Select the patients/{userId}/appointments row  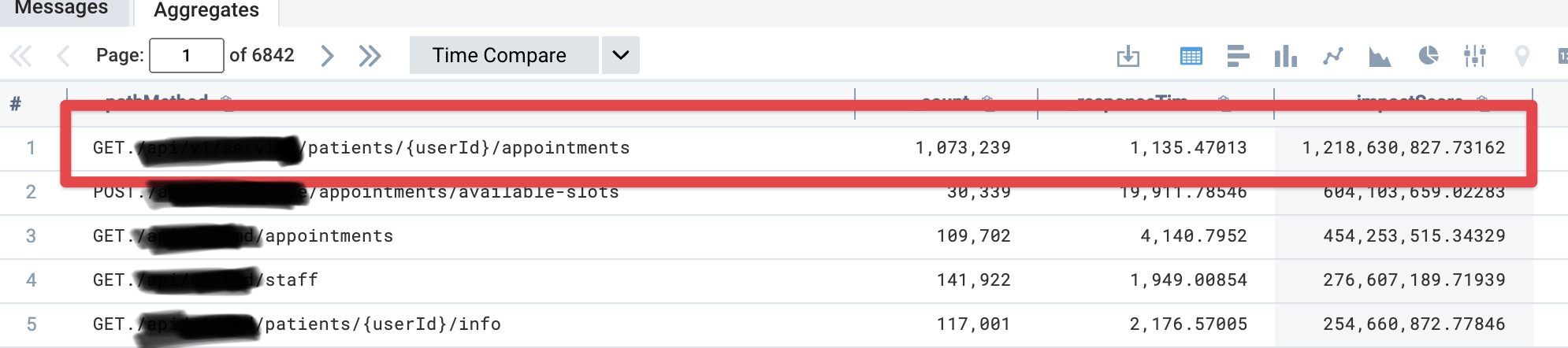784,148
